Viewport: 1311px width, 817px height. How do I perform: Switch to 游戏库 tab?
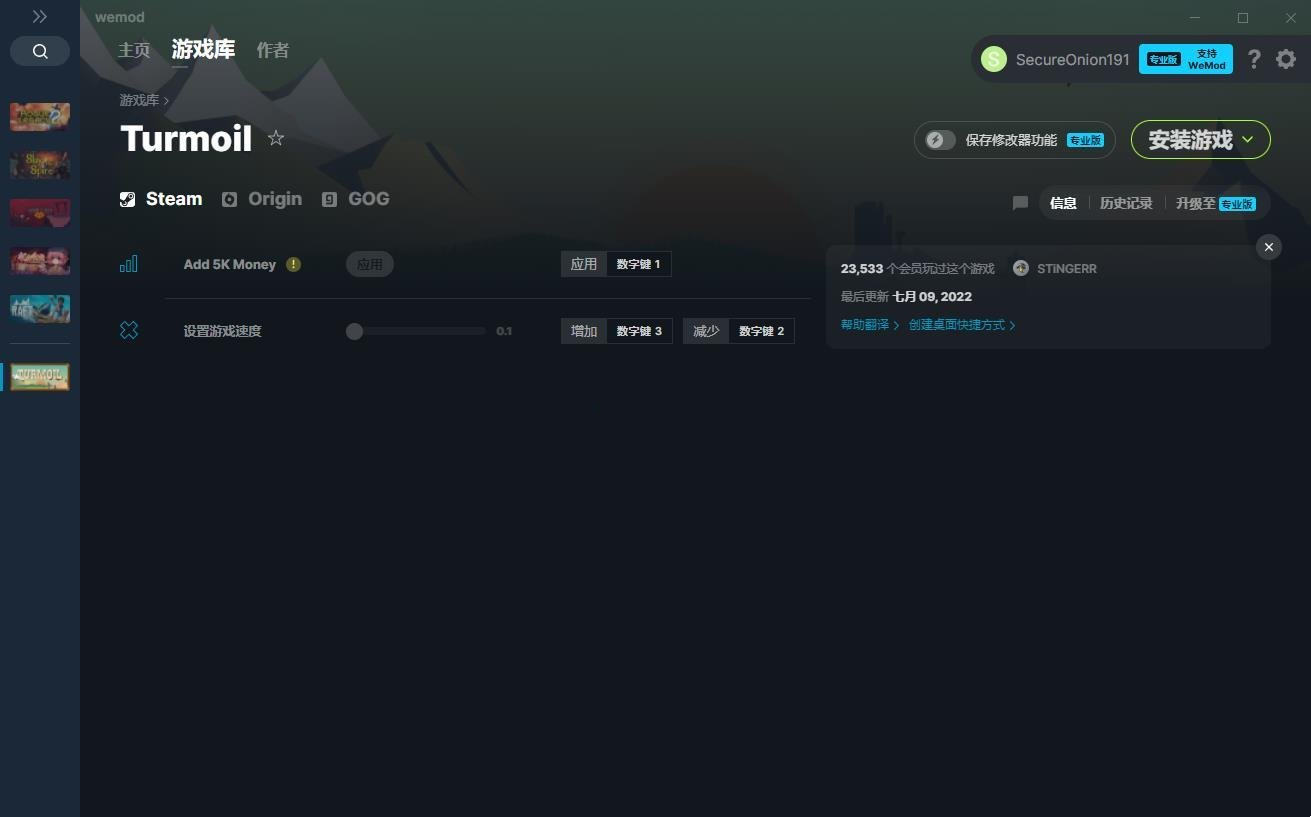(203, 50)
